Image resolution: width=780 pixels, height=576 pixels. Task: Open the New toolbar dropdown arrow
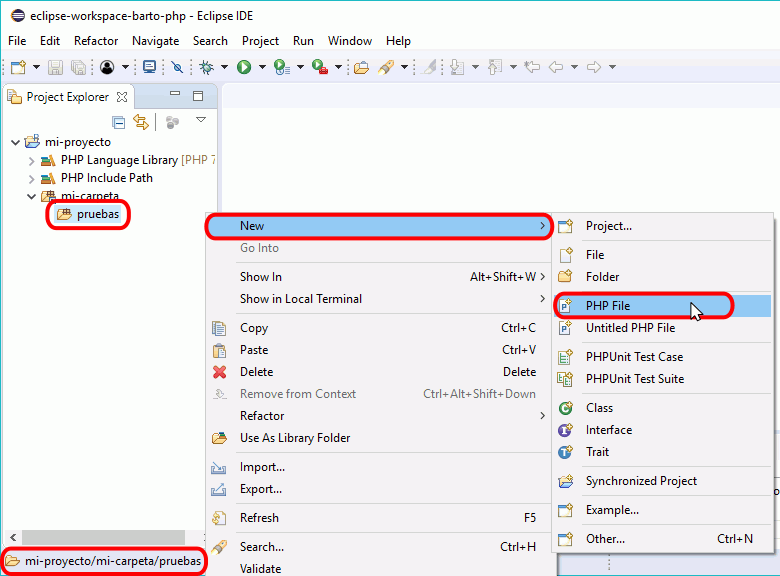pyautogui.click(x=36, y=67)
